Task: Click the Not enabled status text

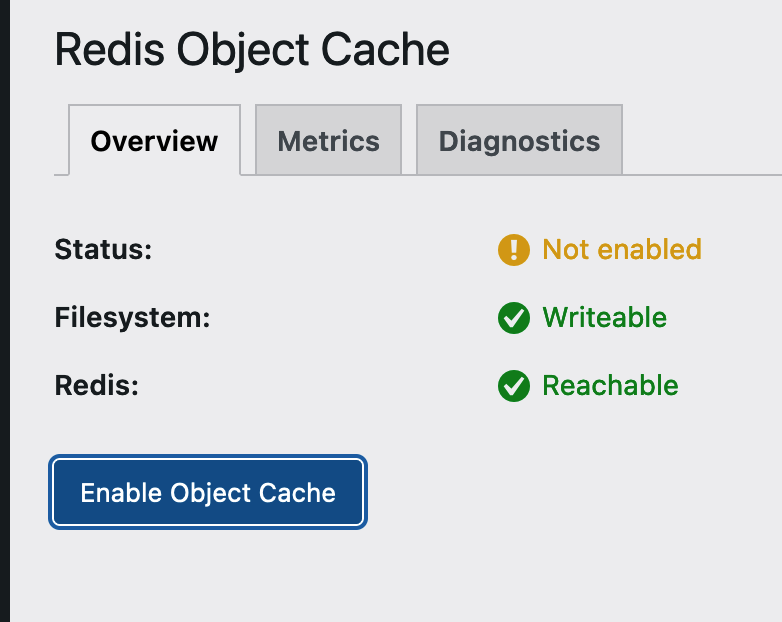Action: 621,249
